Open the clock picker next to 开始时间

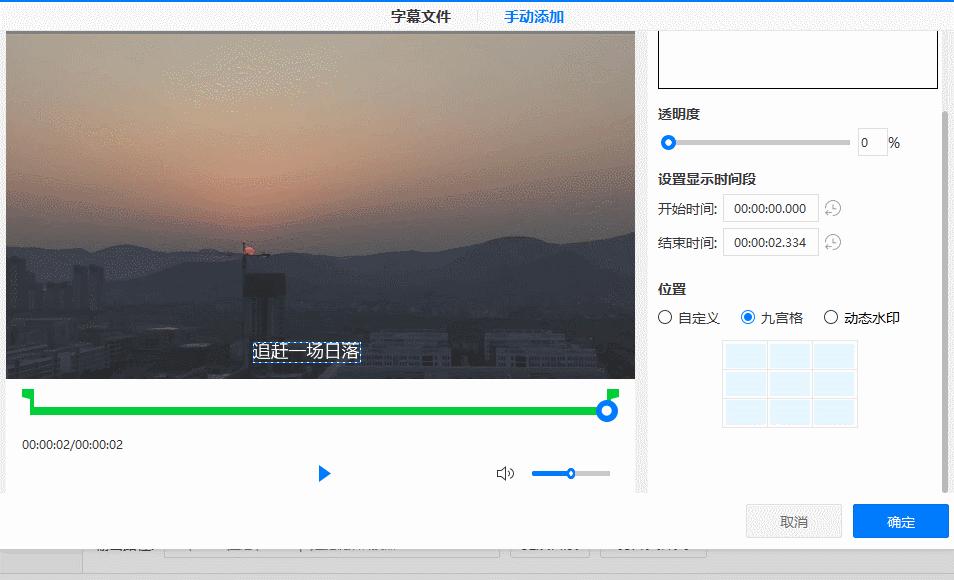[x=834, y=208]
